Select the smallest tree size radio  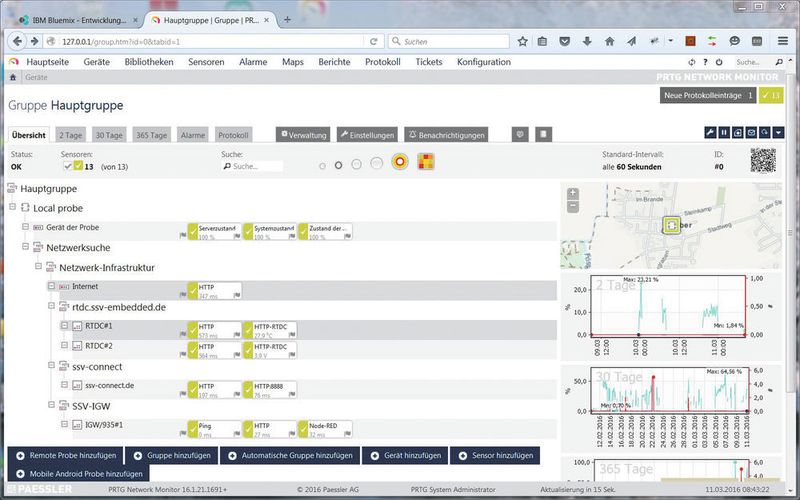pos(322,166)
